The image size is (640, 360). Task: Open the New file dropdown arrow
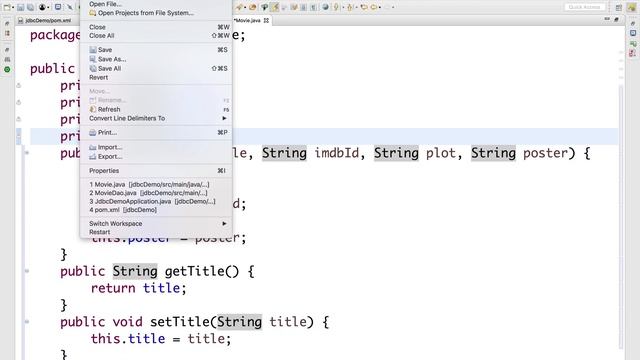pyautogui.click(x=13, y=7)
